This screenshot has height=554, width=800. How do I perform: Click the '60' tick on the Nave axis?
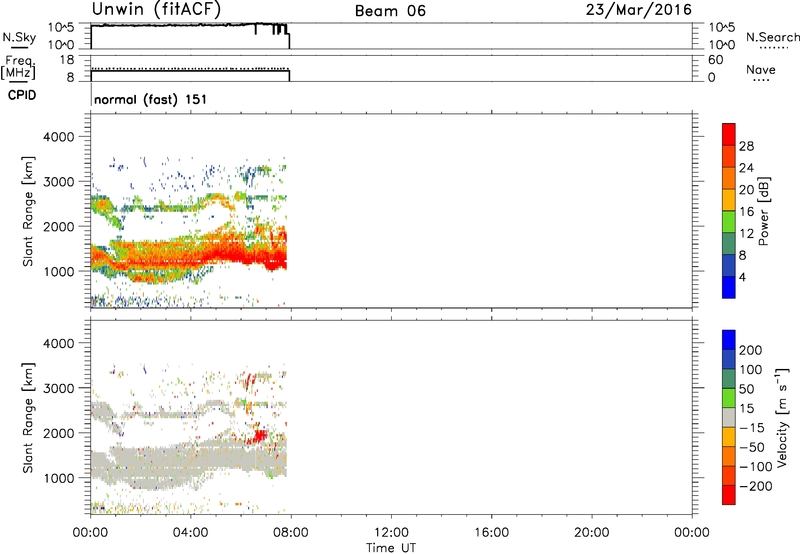tap(715, 60)
